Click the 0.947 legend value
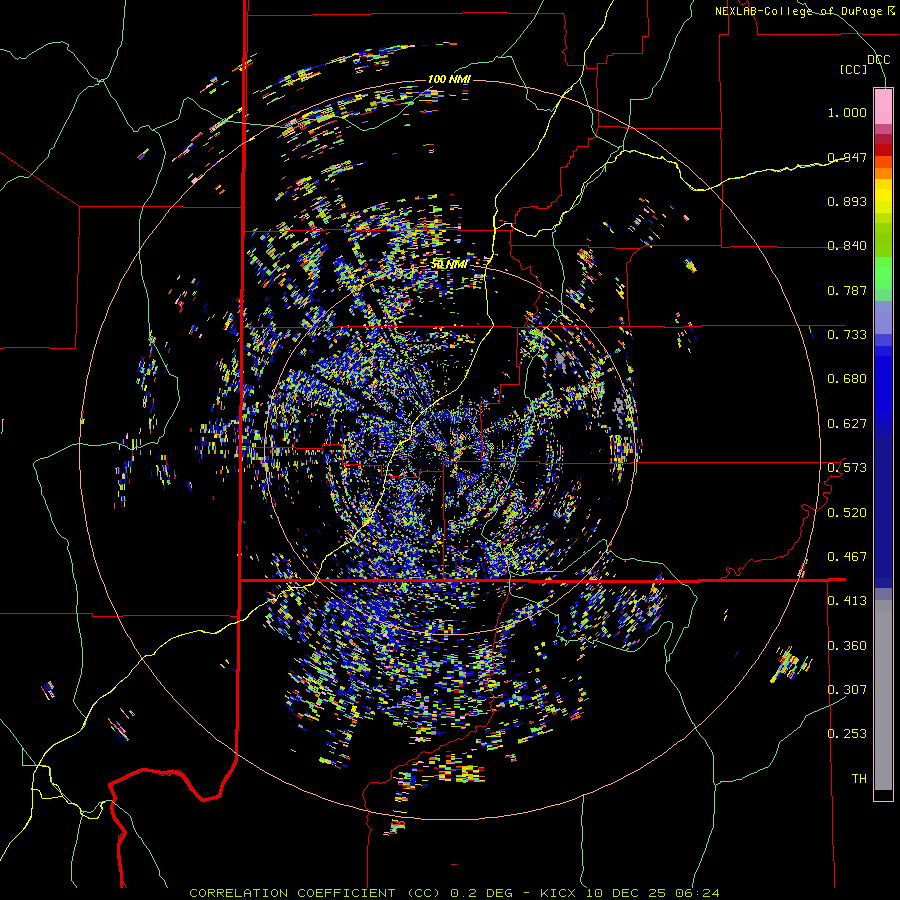This screenshot has width=900, height=900. click(x=847, y=157)
